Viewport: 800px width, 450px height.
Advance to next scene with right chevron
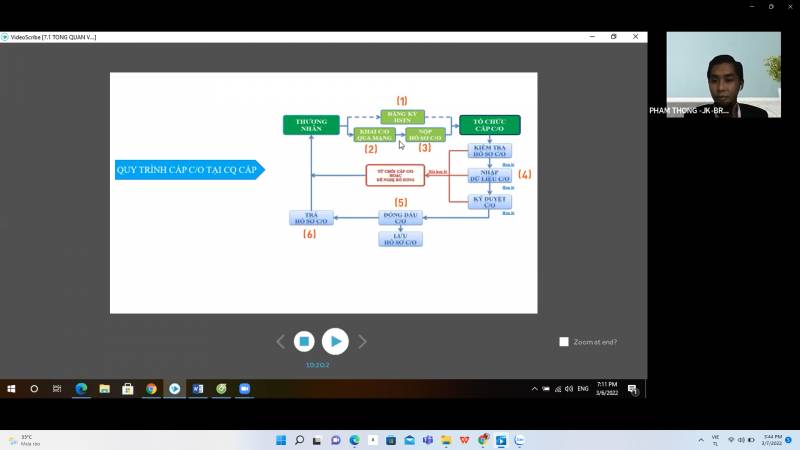click(362, 342)
